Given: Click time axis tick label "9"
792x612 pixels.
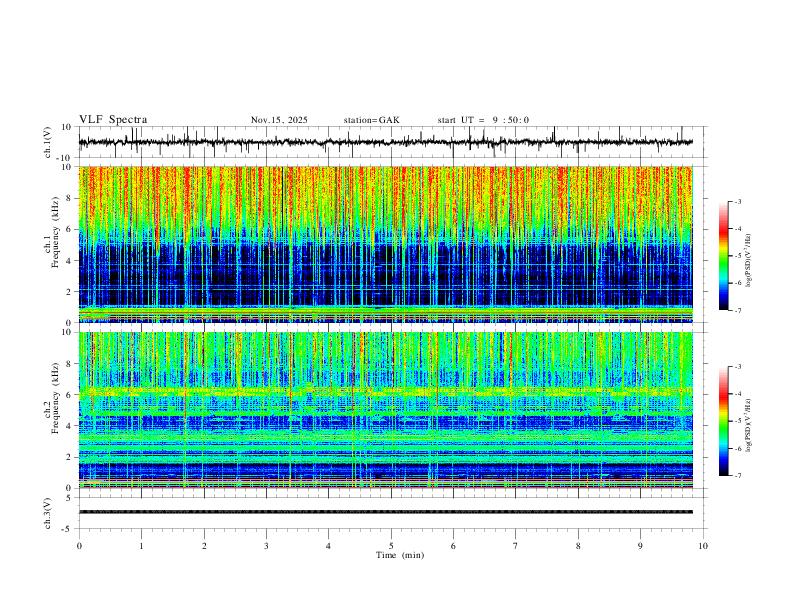Looking at the screenshot, I should (x=640, y=546).
